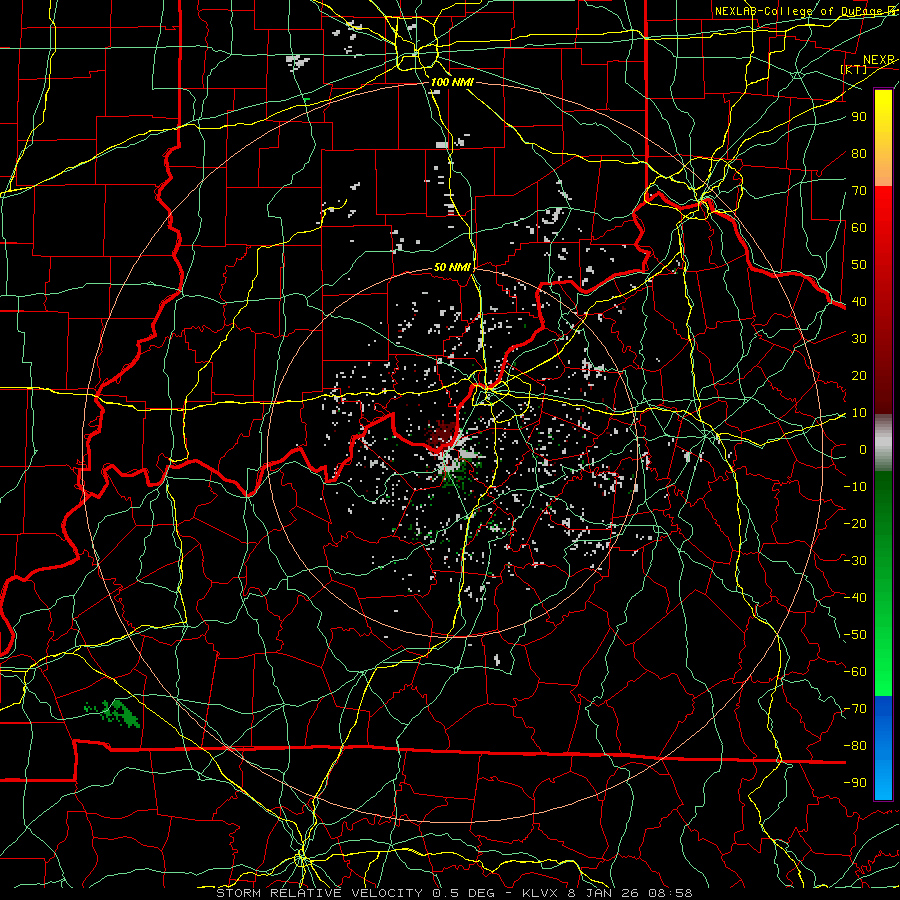Click the positive 20 scale value
This screenshot has height=900, width=900.
(x=859, y=375)
